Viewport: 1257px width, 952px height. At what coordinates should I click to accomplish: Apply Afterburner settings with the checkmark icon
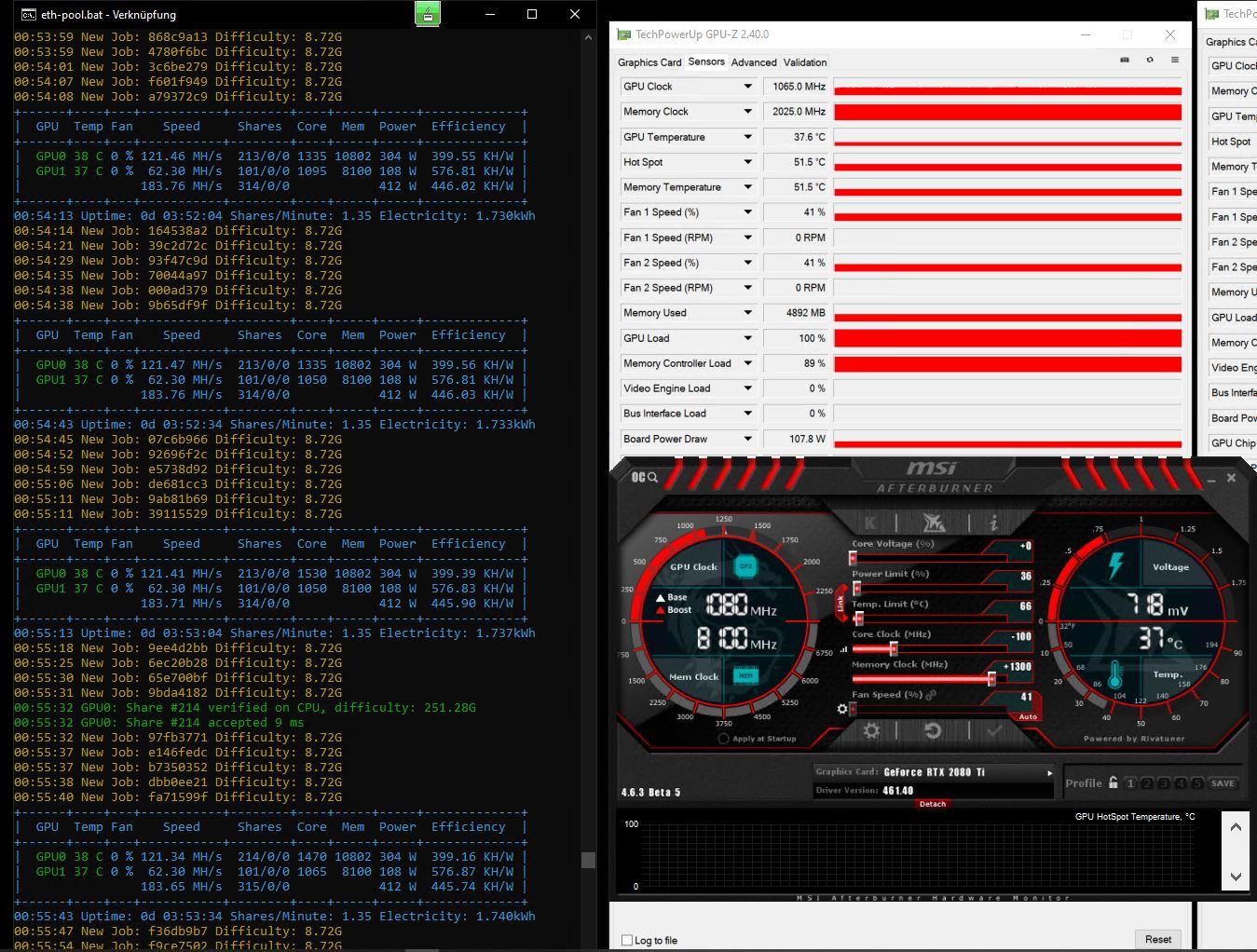tap(994, 731)
